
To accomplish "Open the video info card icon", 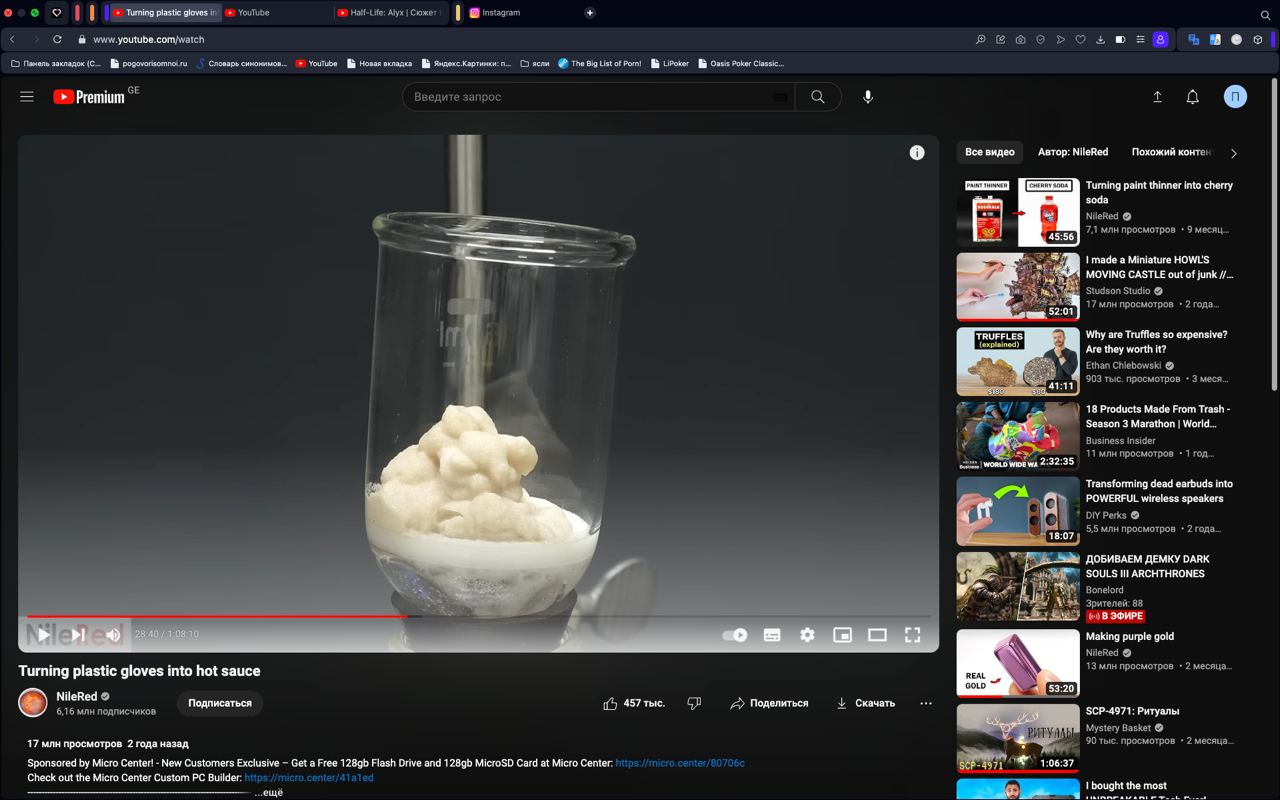I will (x=917, y=153).
